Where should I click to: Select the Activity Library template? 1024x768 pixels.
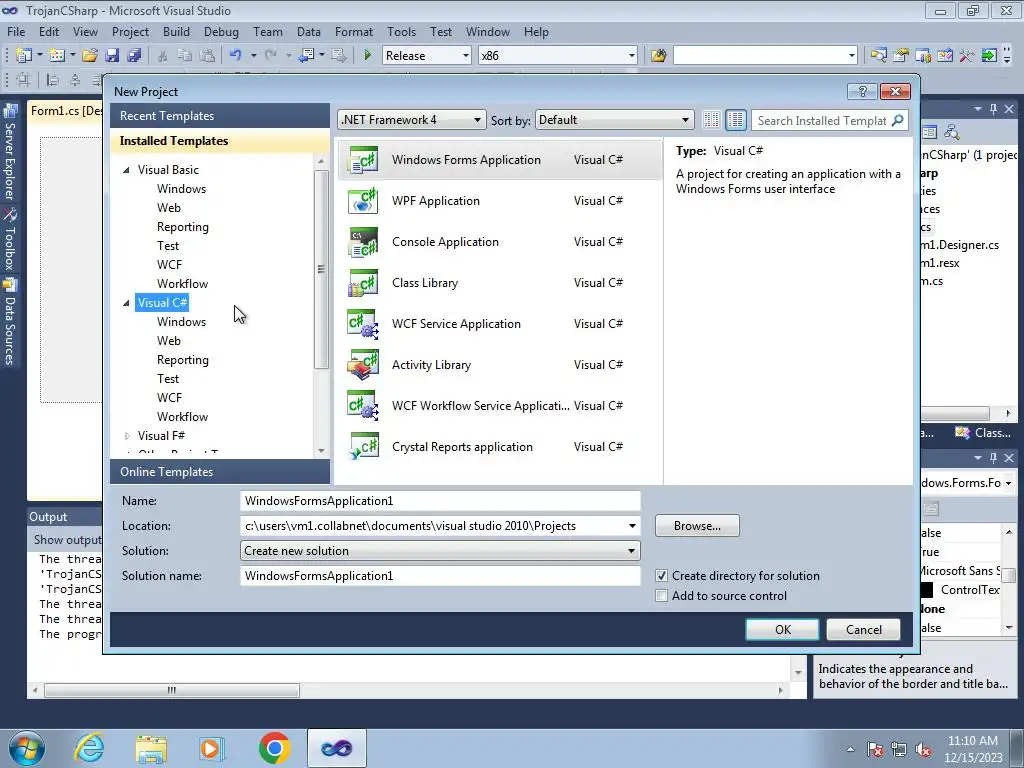point(500,365)
